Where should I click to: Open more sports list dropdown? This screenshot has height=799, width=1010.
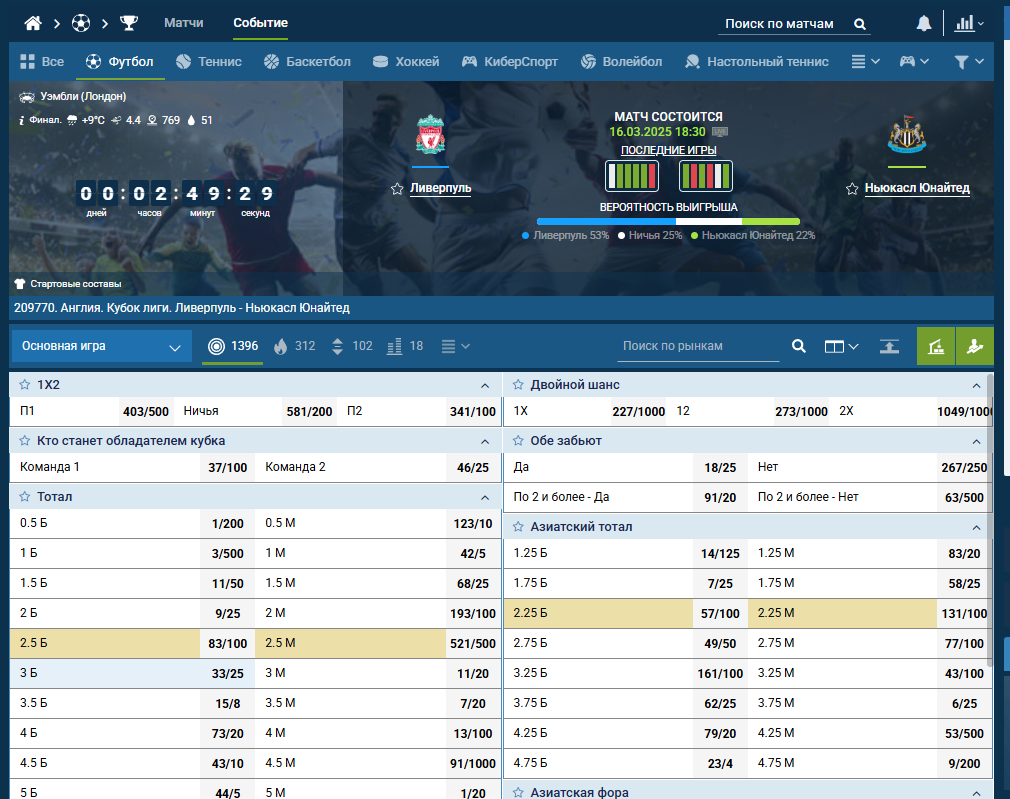tap(865, 61)
